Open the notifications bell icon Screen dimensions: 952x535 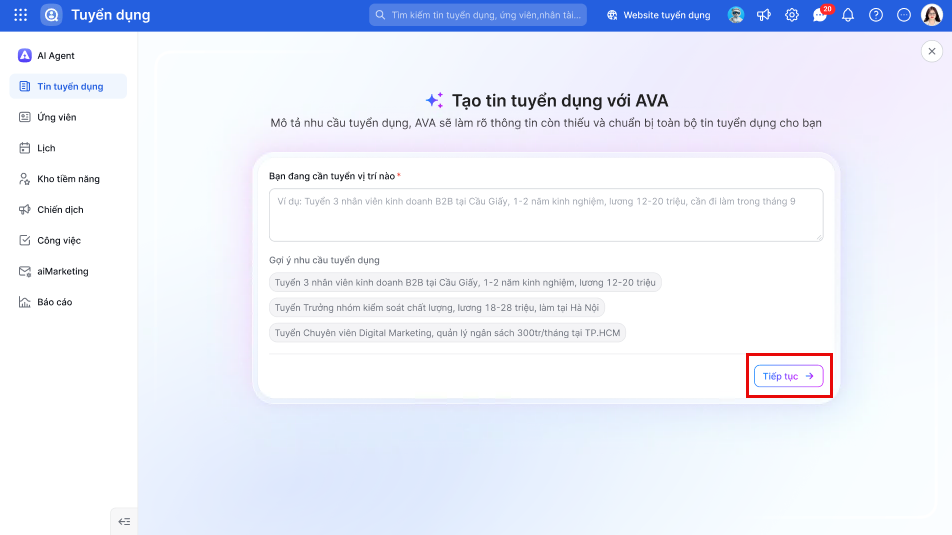pos(848,15)
